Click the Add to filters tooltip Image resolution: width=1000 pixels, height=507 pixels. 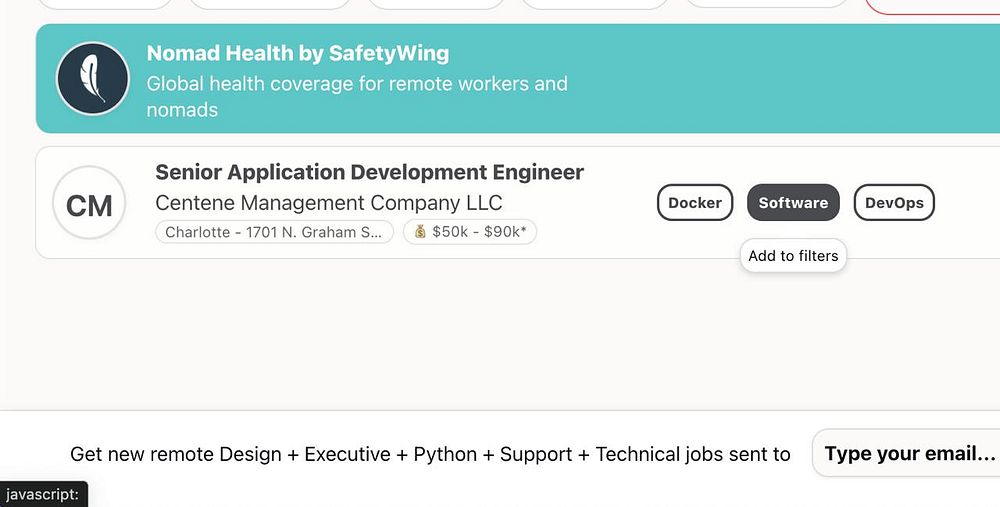click(x=793, y=256)
